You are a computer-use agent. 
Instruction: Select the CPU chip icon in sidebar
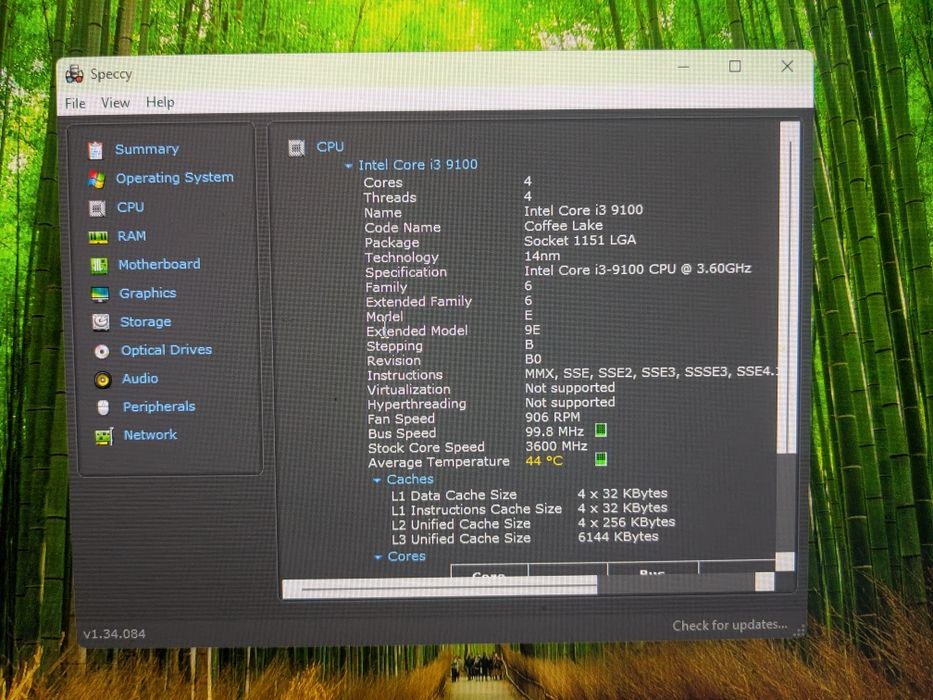pos(97,208)
